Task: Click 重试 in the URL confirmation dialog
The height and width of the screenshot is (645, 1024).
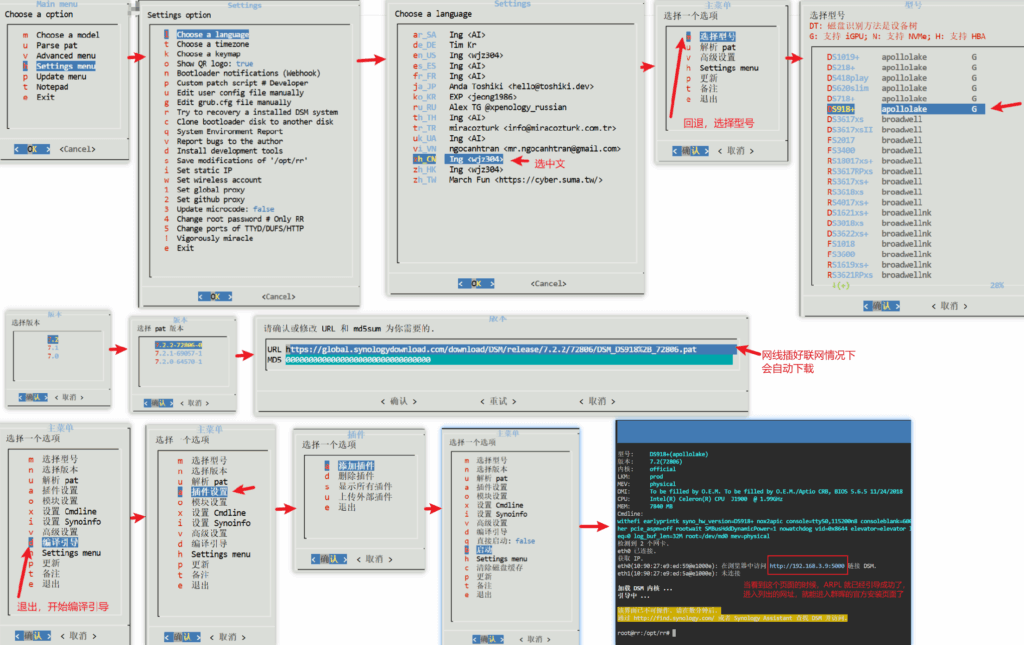Action: (x=498, y=401)
